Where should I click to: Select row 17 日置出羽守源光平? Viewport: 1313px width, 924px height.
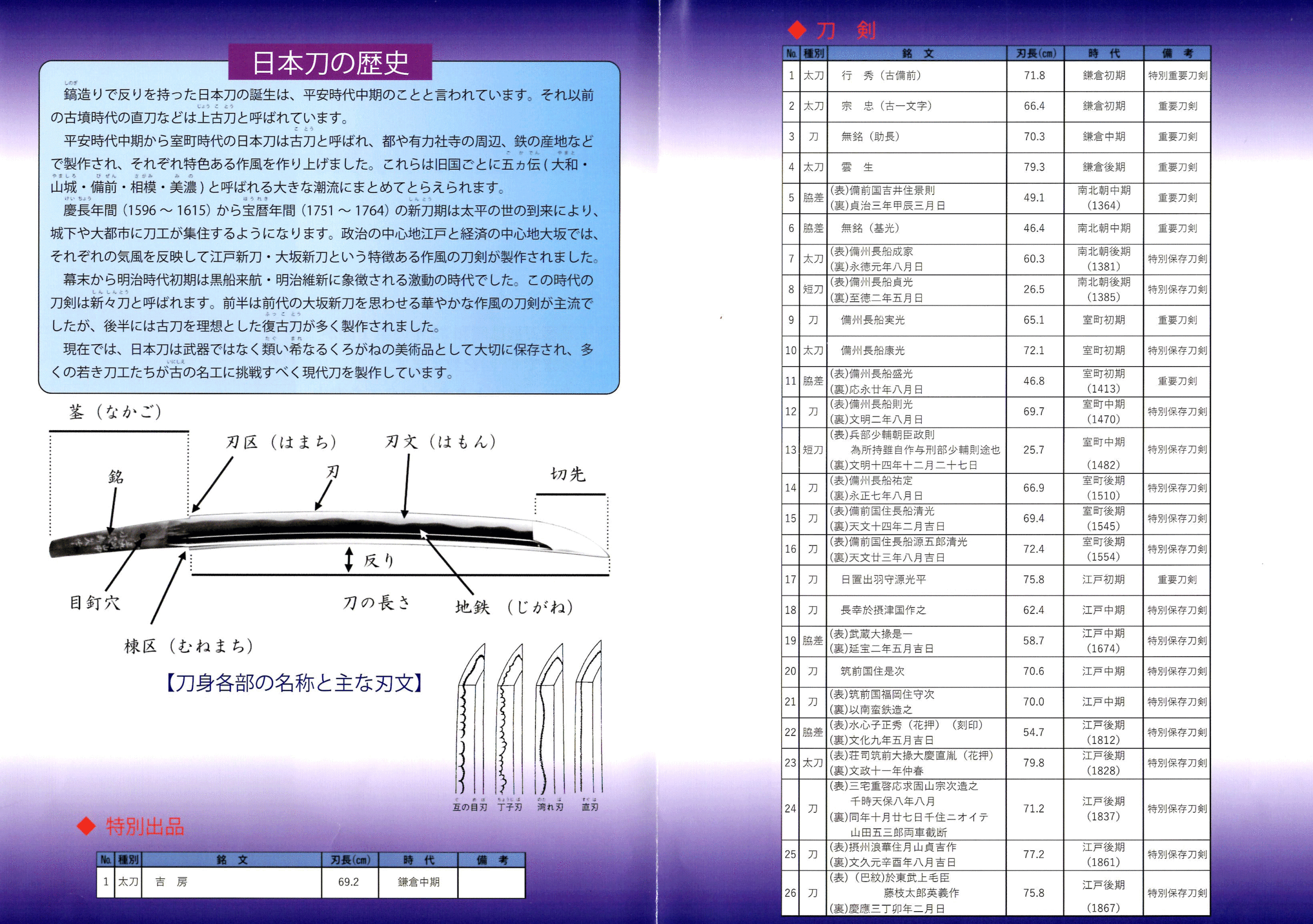pyautogui.click(x=883, y=579)
